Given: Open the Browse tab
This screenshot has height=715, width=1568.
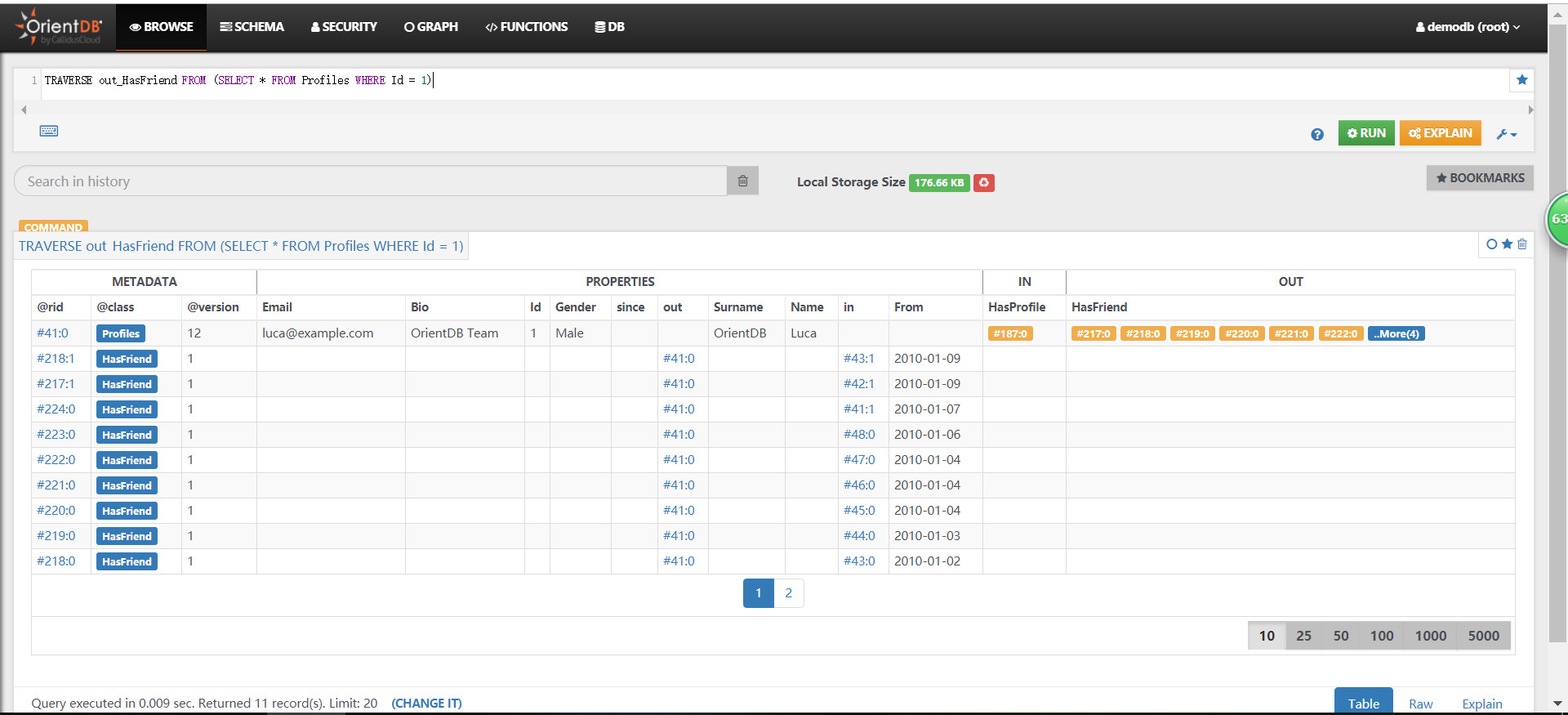Looking at the screenshot, I should 161,27.
